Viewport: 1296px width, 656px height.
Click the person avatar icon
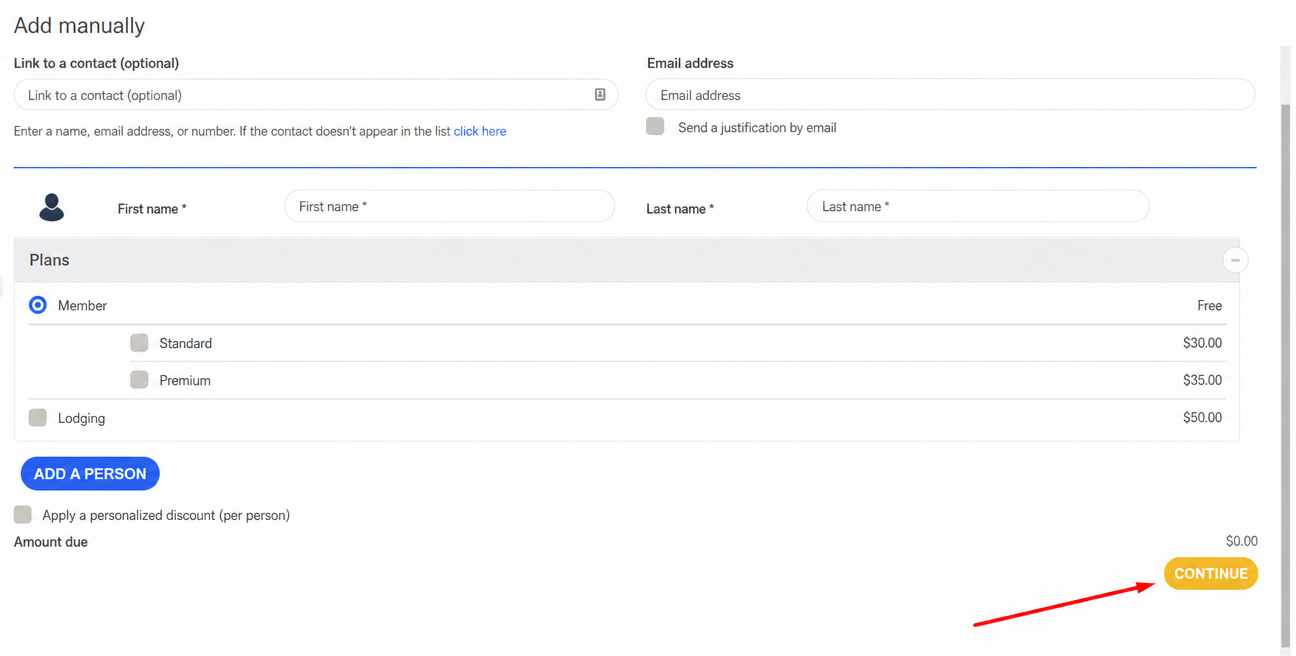click(x=52, y=207)
